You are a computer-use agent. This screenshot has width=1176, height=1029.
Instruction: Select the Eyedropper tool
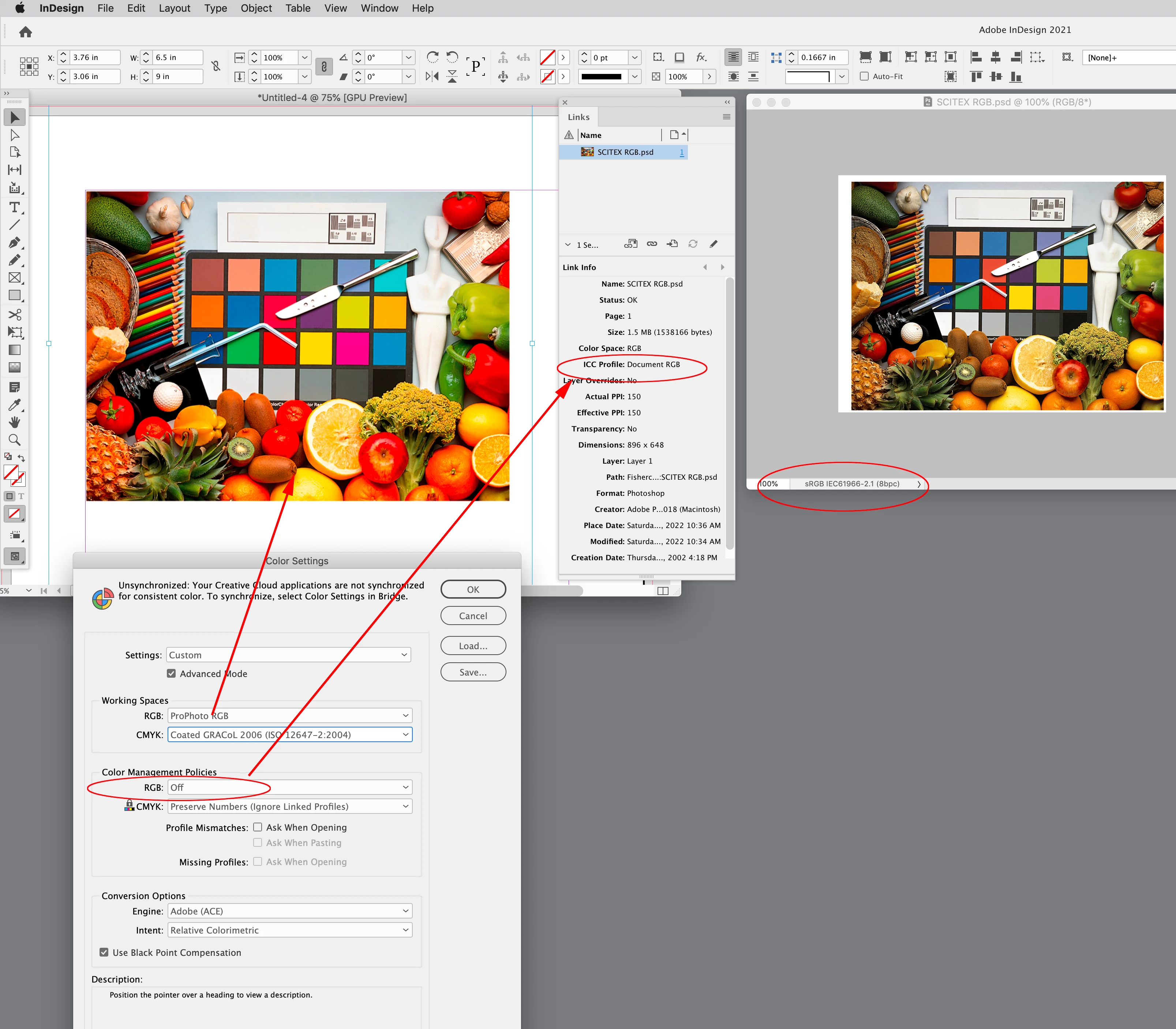(x=14, y=405)
